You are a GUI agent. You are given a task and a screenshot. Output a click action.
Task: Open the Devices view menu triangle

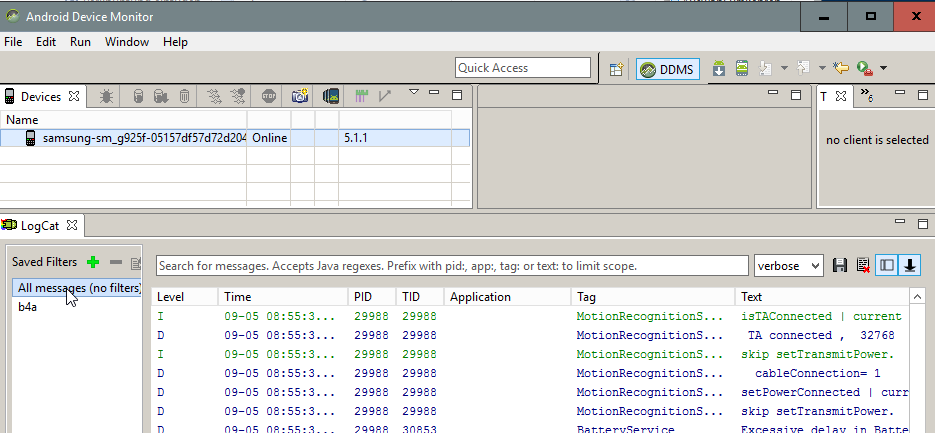(x=414, y=92)
